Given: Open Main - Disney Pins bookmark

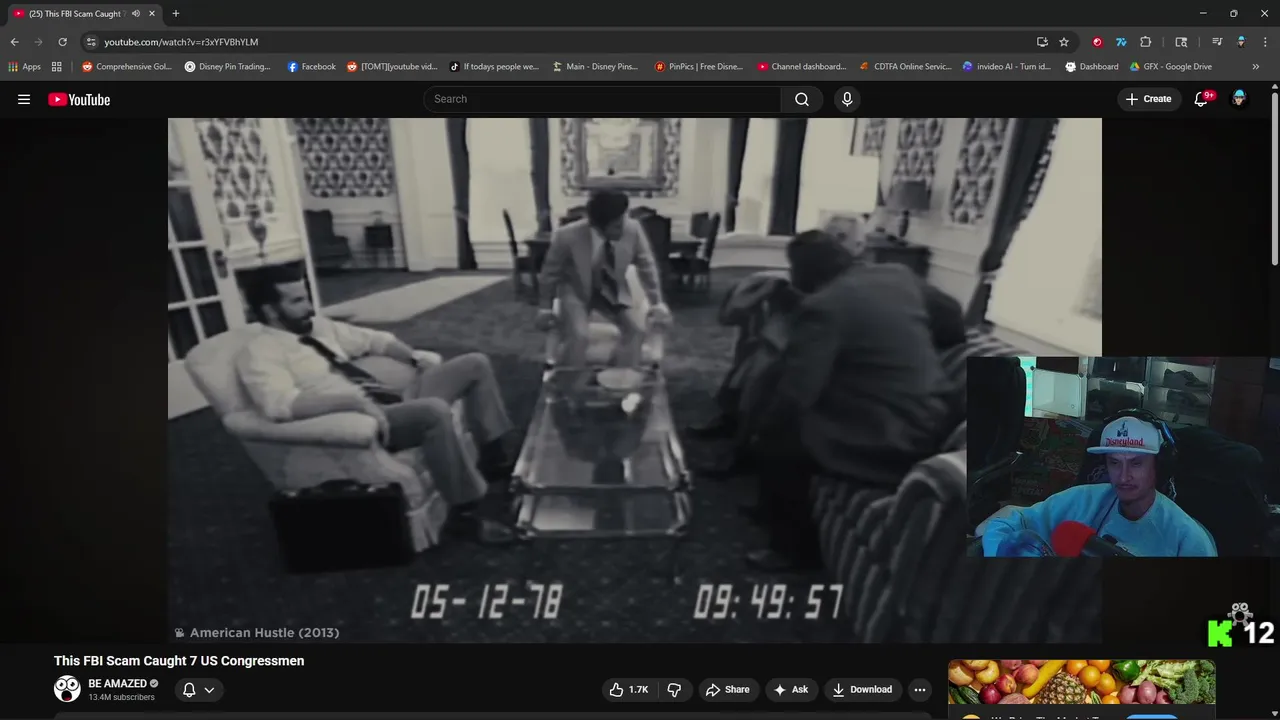Looking at the screenshot, I should tap(595, 67).
